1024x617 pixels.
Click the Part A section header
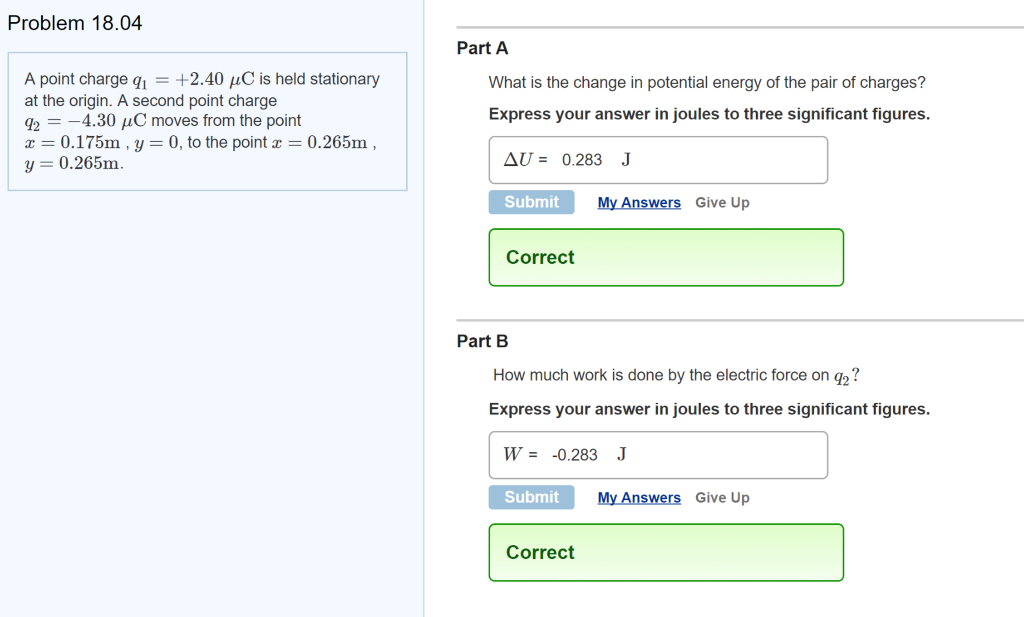[482, 48]
